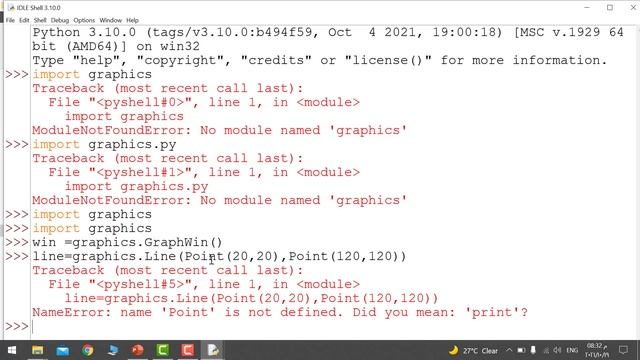Close the IDLE Shell window
The height and width of the screenshot is (360, 640).
pyautogui.click(x=632, y=7)
